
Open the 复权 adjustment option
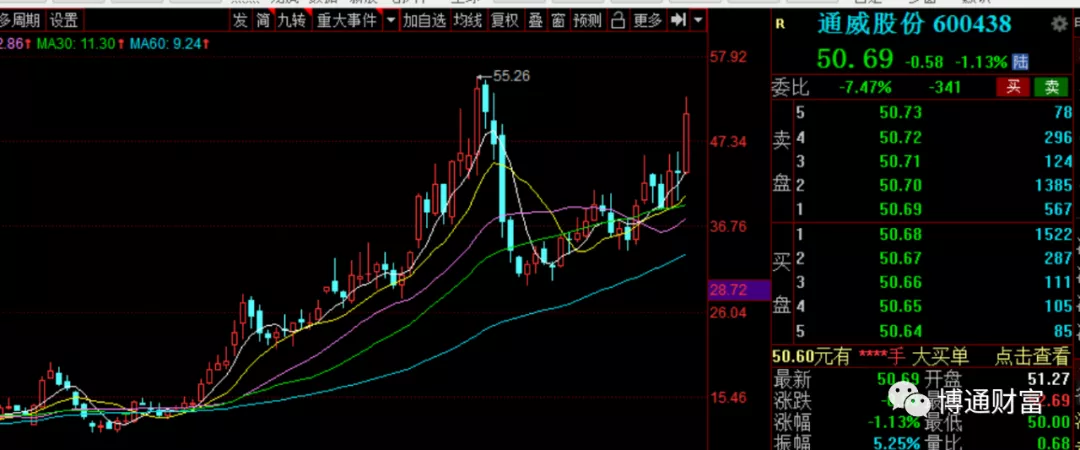coord(505,21)
